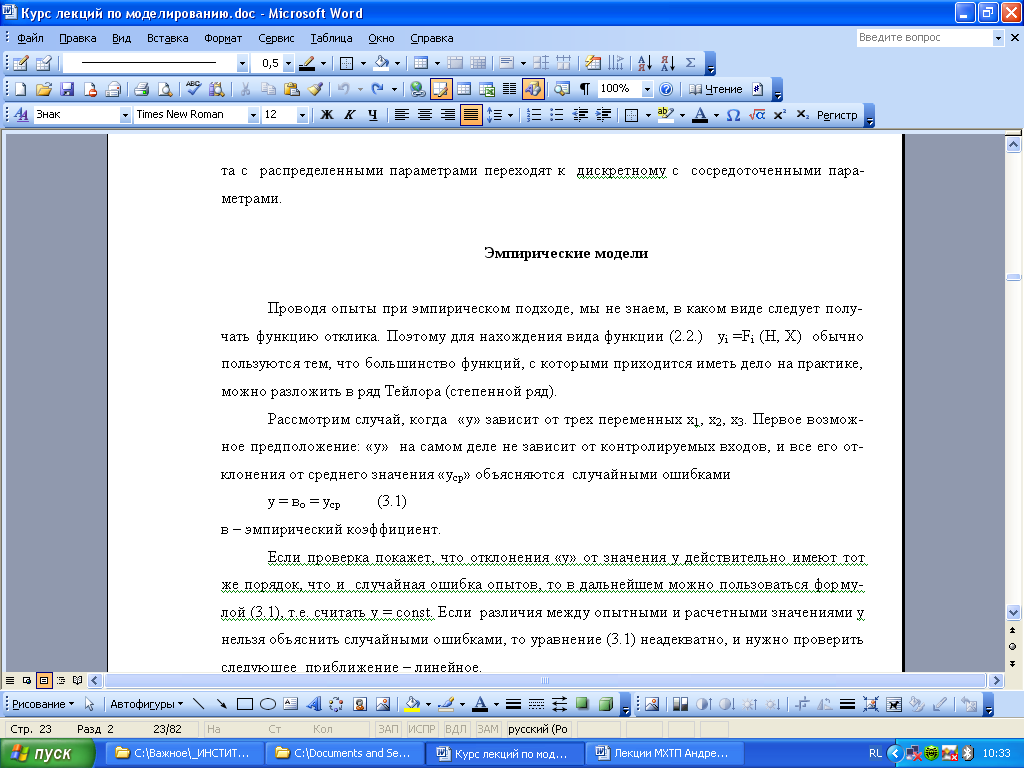Image resolution: width=1024 pixels, height=768 pixels.
Task: Open the Правка menu
Action: 78,38
